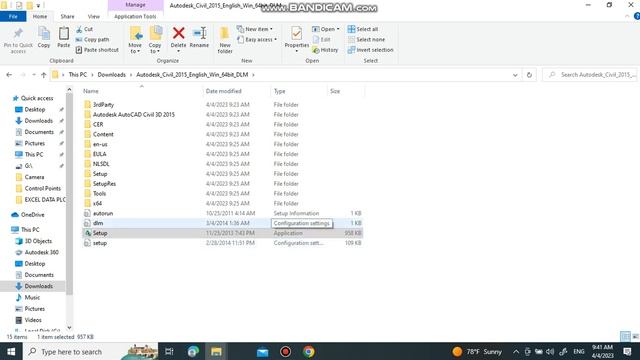Sort by Size column header

[335, 91]
